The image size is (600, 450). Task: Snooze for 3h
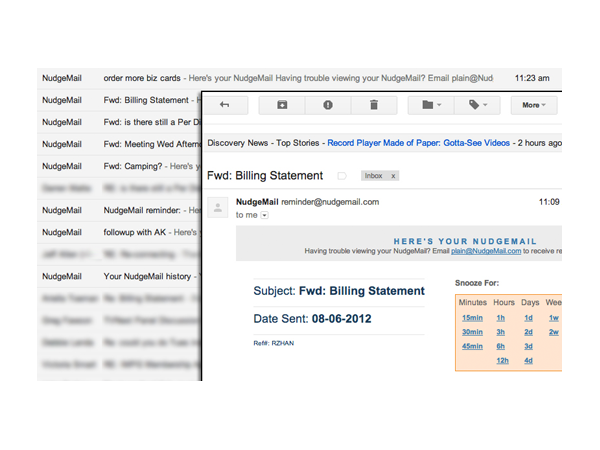(501, 332)
